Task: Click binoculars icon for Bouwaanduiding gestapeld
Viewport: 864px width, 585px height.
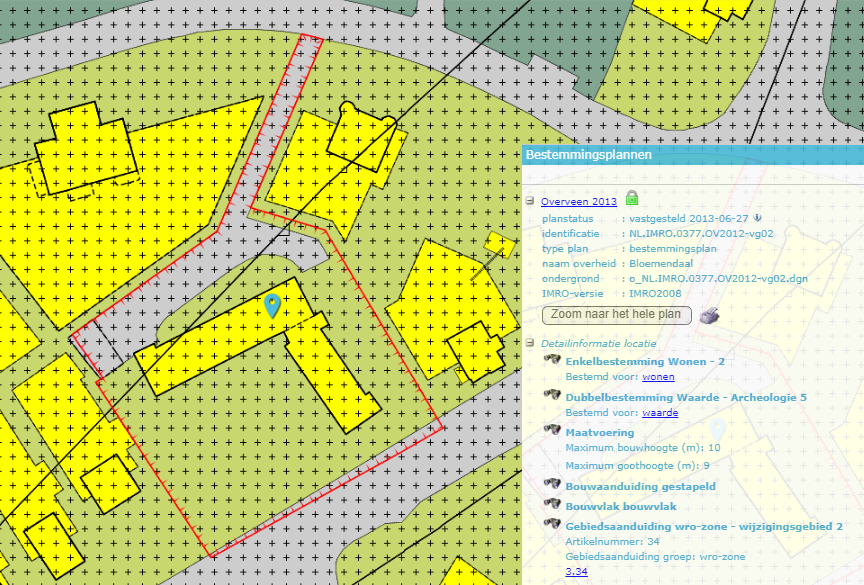Action: click(x=552, y=484)
